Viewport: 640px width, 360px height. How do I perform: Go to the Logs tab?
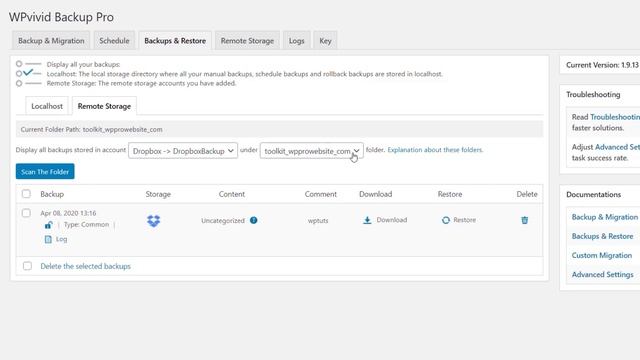pos(297,41)
